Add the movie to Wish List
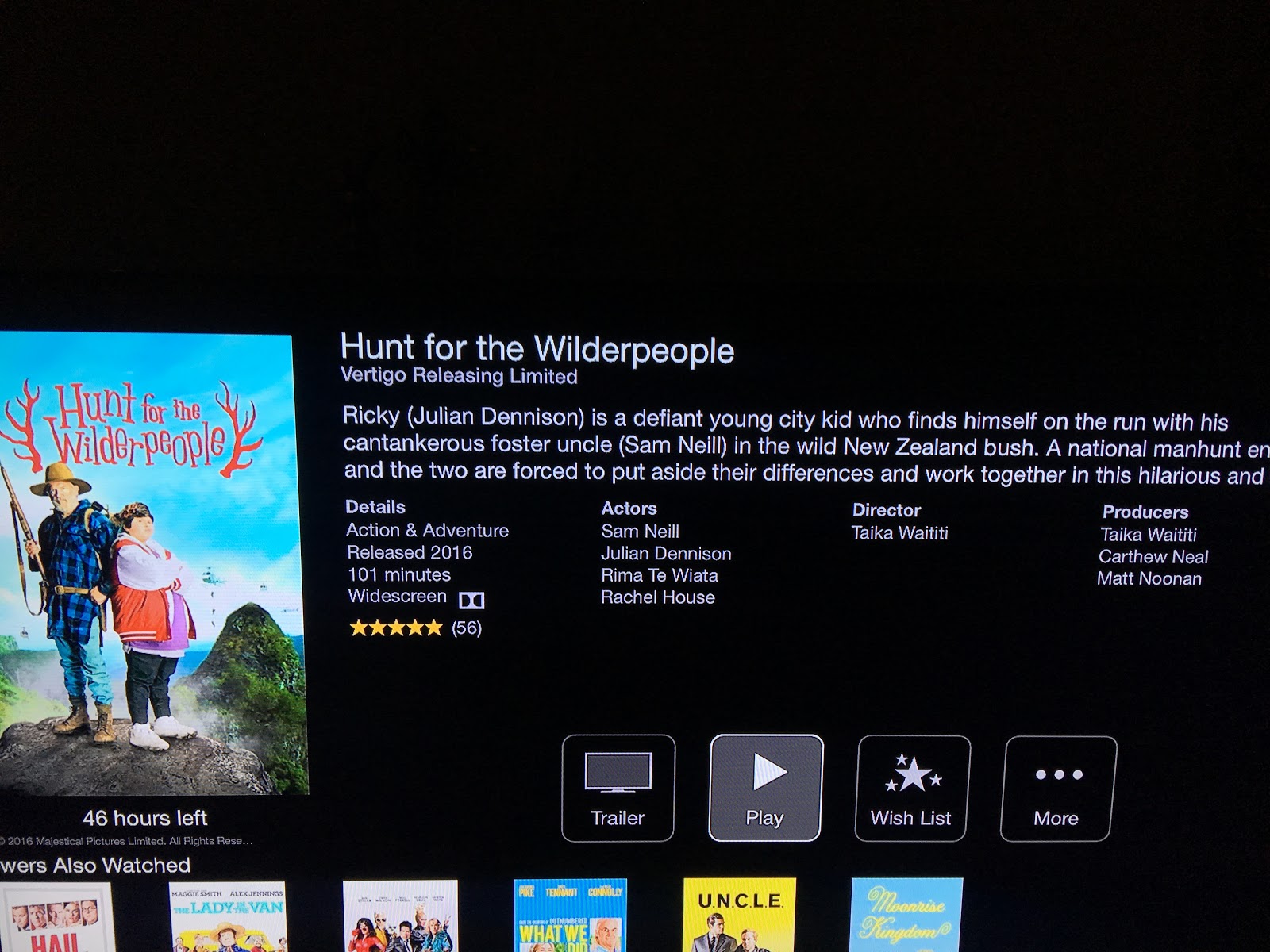The image size is (1270, 952). [x=912, y=789]
